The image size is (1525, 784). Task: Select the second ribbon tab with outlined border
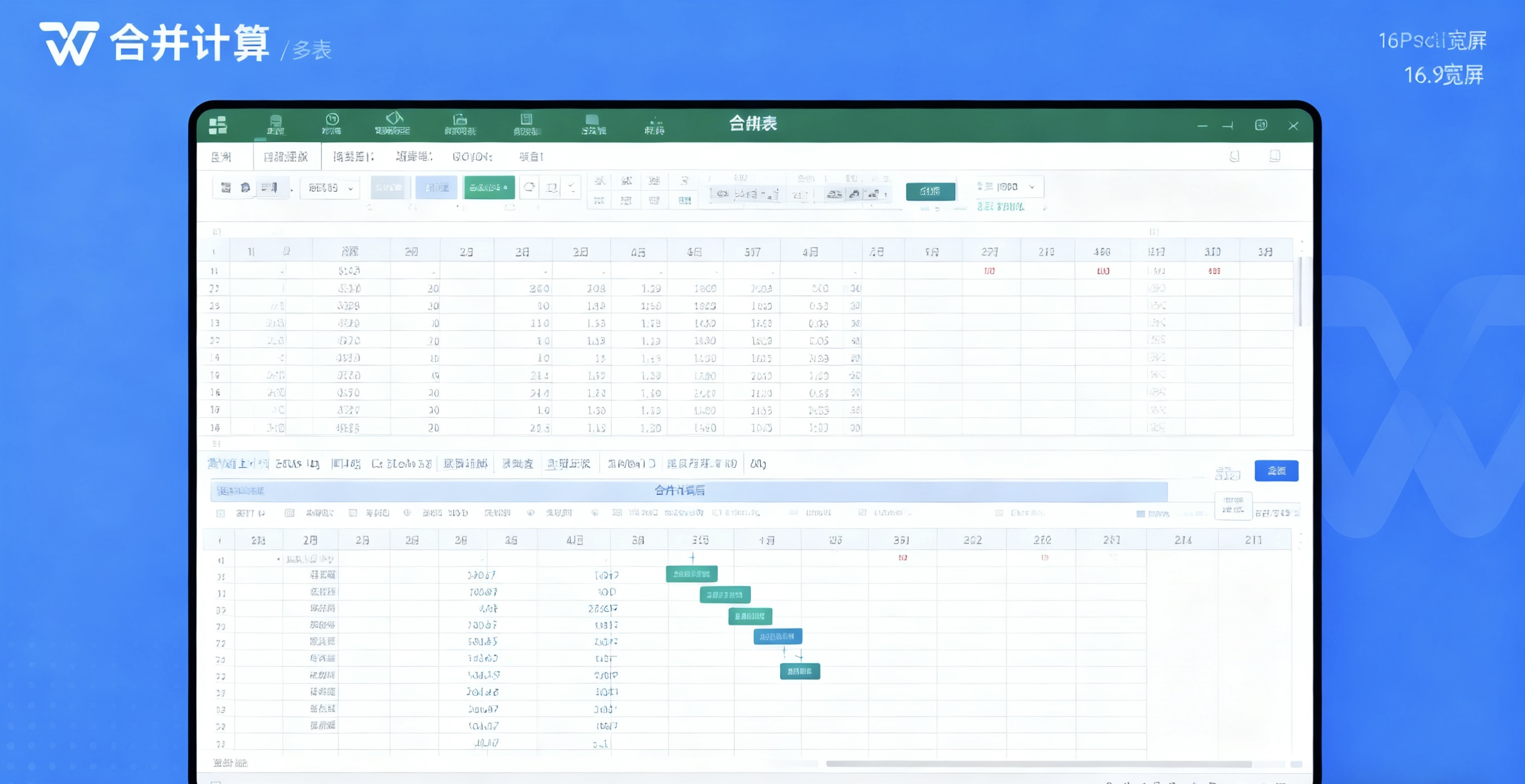pos(286,157)
